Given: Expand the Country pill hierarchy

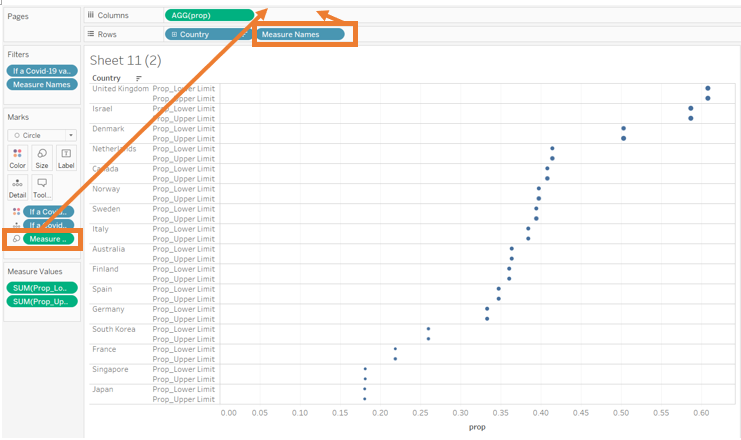Looking at the screenshot, I should coord(174,35).
